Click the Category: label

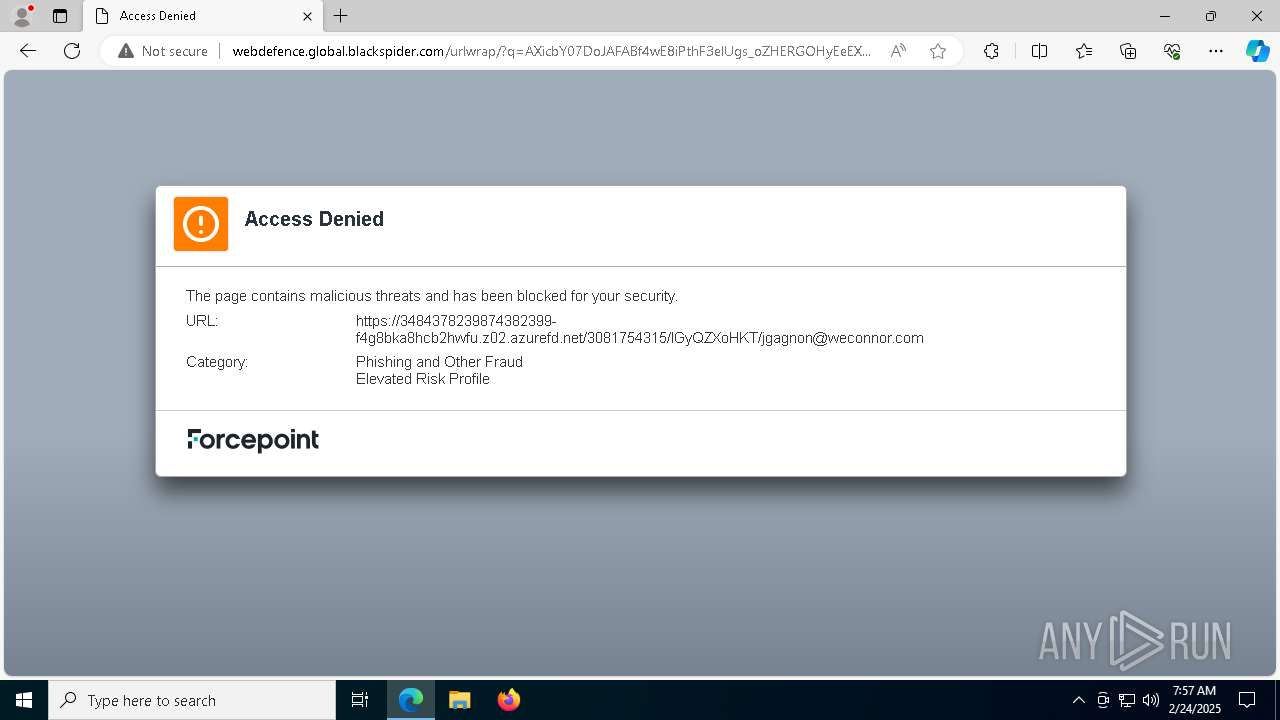pos(217,362)
